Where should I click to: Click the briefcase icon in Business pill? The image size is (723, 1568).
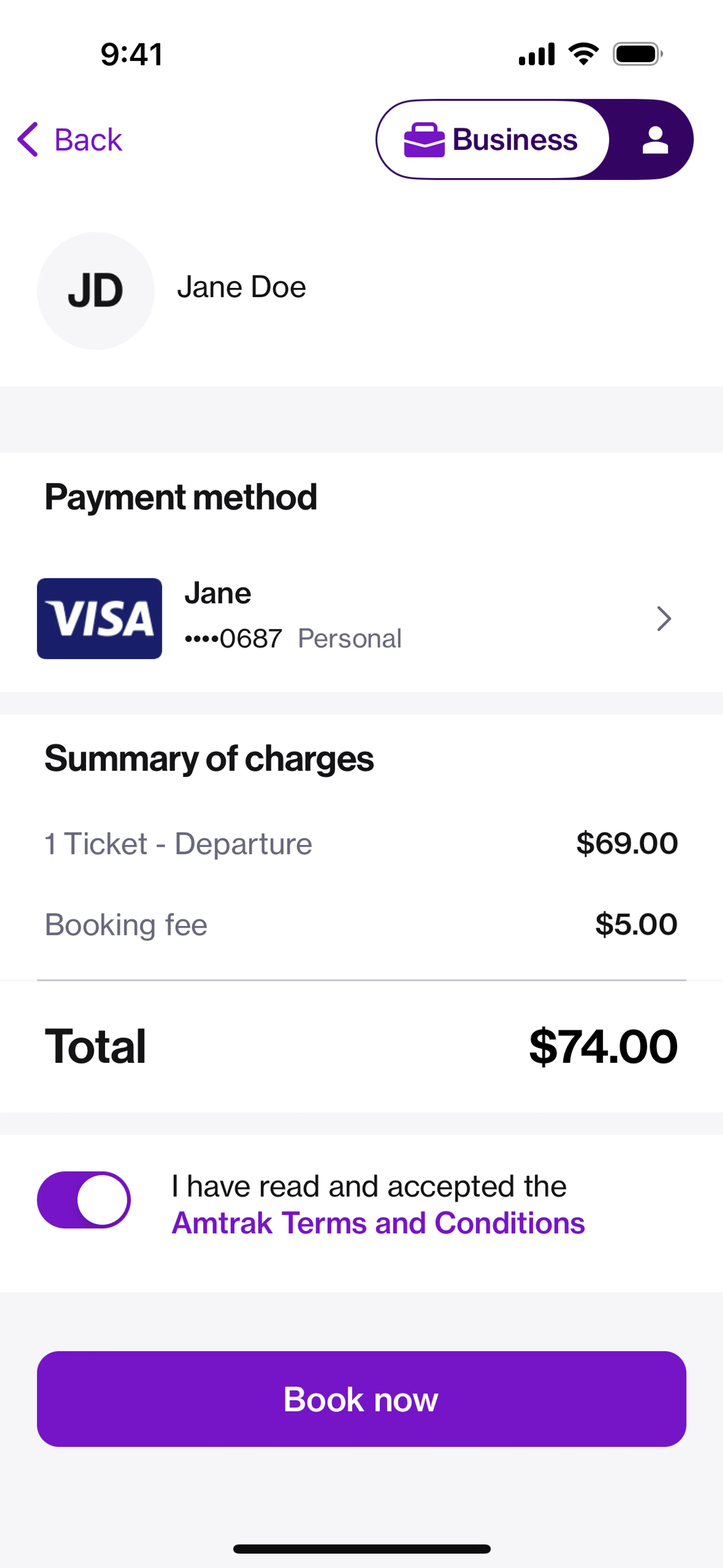click(x=424, y=139)
